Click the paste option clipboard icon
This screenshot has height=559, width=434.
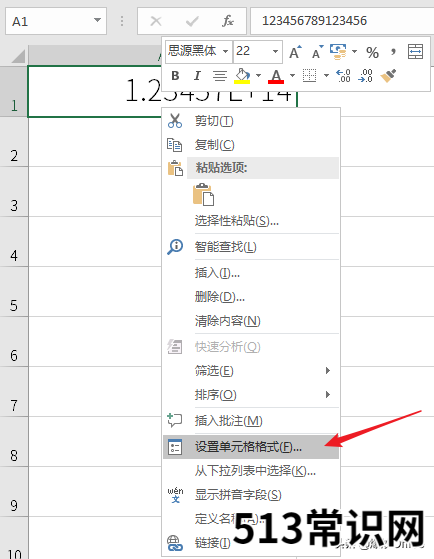coord(203,195)
